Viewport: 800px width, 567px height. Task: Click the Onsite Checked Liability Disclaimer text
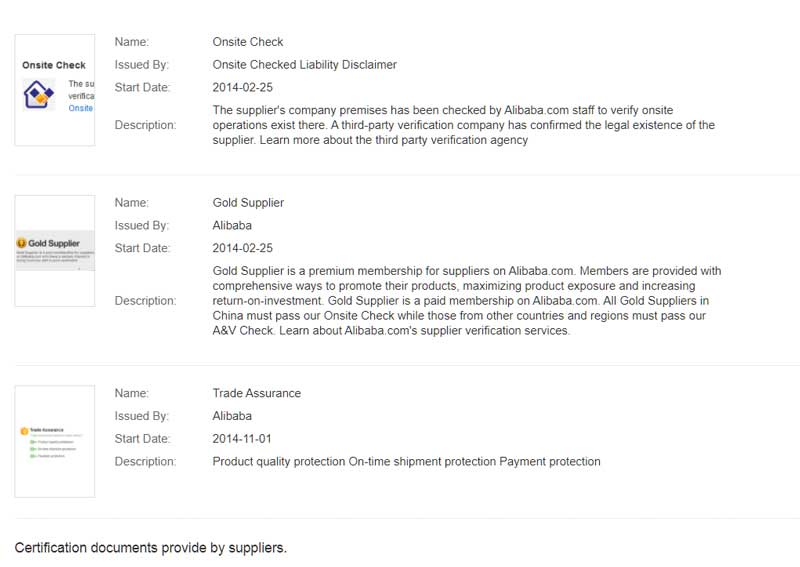click(304, 65)
